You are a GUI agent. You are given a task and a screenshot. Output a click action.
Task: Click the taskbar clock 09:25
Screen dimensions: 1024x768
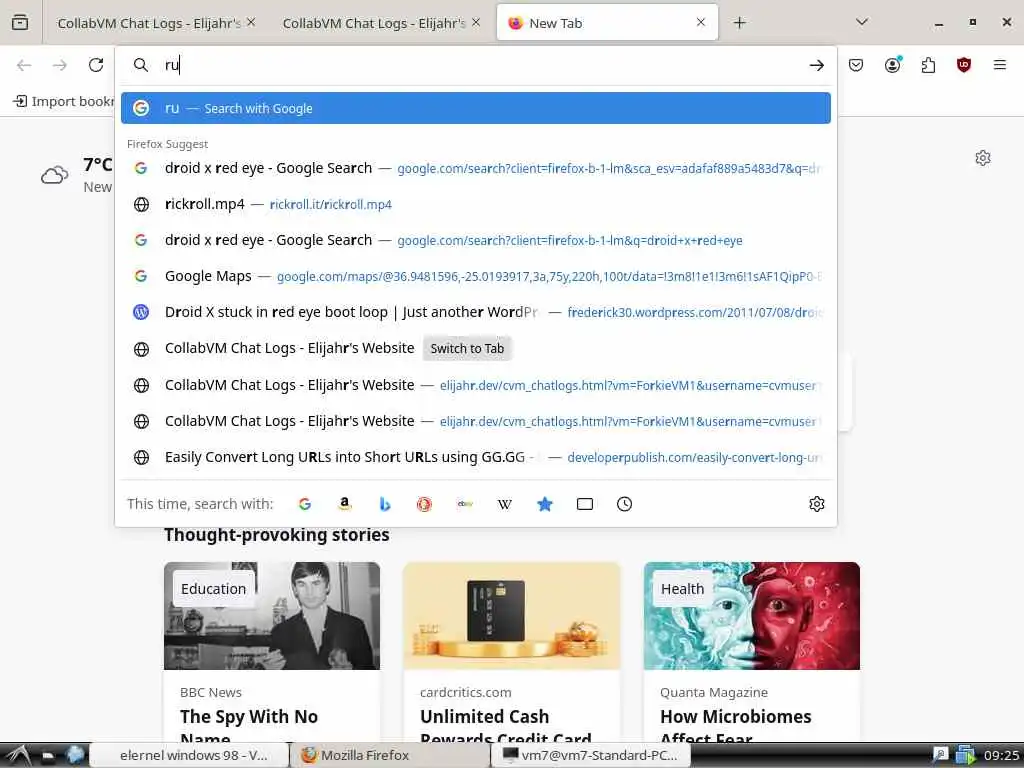pyautogui.click(x=1001, y=756)
